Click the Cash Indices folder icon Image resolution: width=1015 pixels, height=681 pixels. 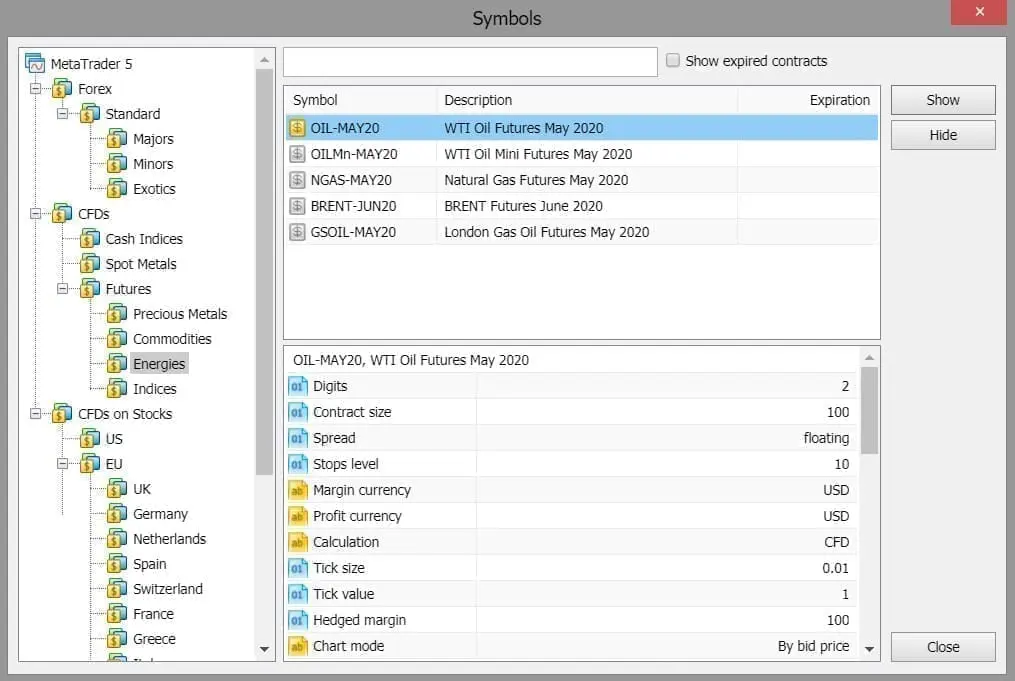click(90, 239)
